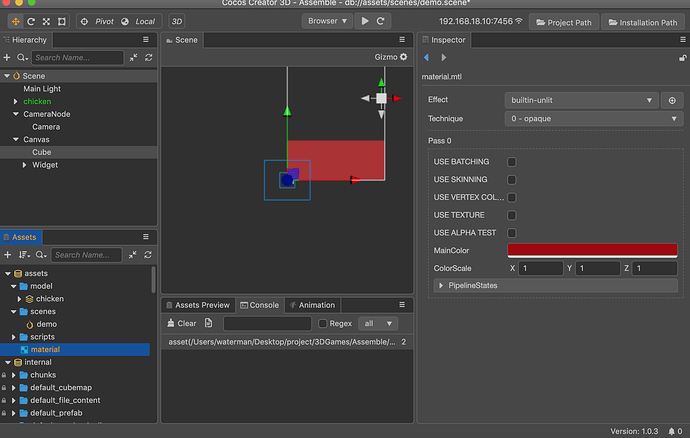The height and width of the screenshot is (438, 690).
Task: Switch to the Assets Preview tab
Action: point(198,305)
